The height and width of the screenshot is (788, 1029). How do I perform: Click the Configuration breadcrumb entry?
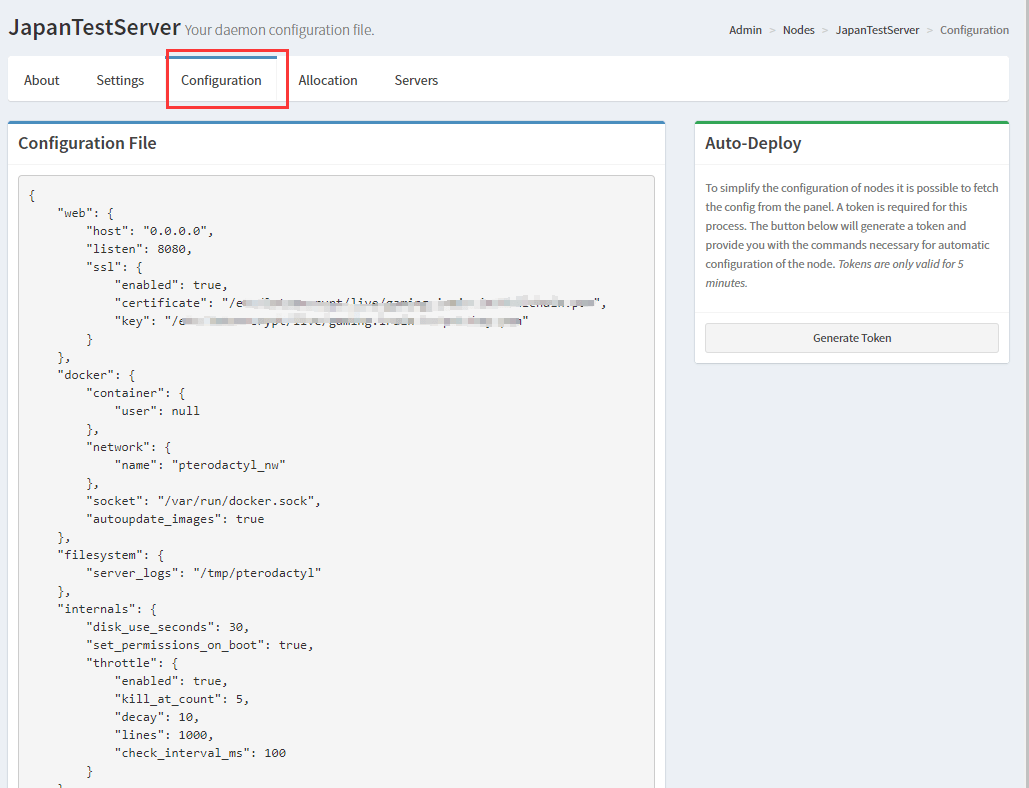pos(974,30)
